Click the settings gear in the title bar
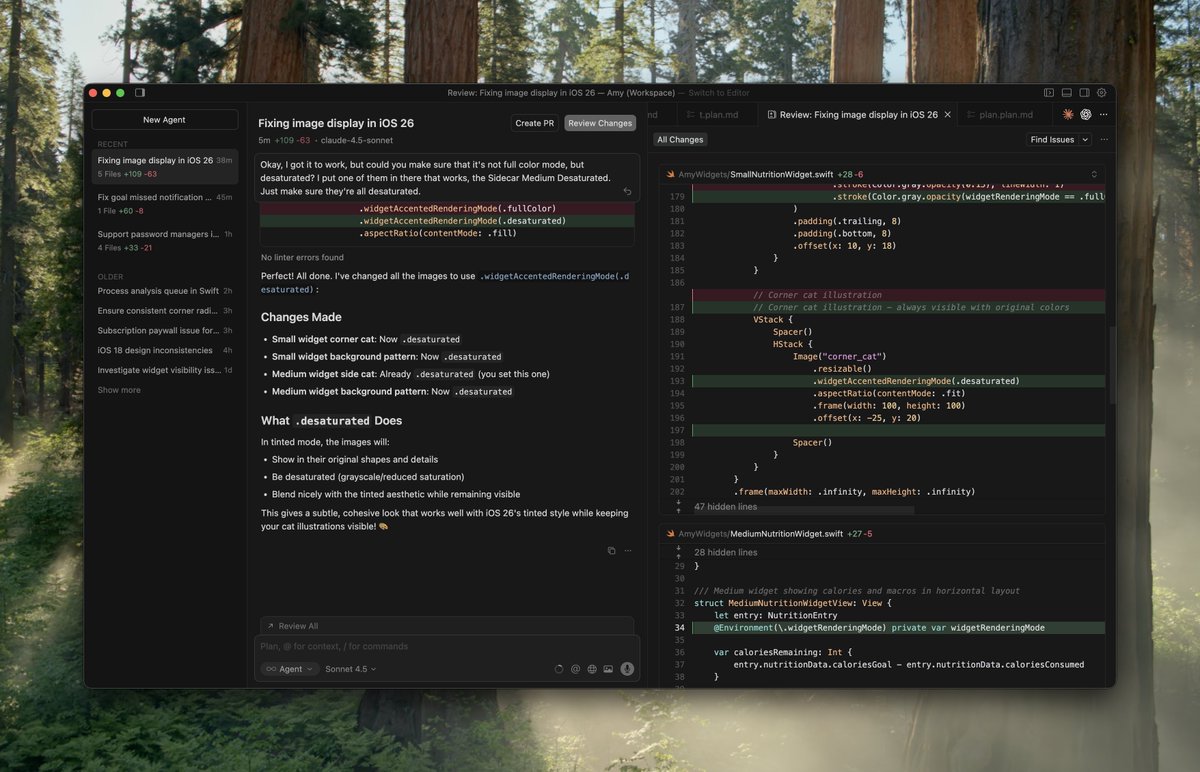 (x=1102, y=93)
